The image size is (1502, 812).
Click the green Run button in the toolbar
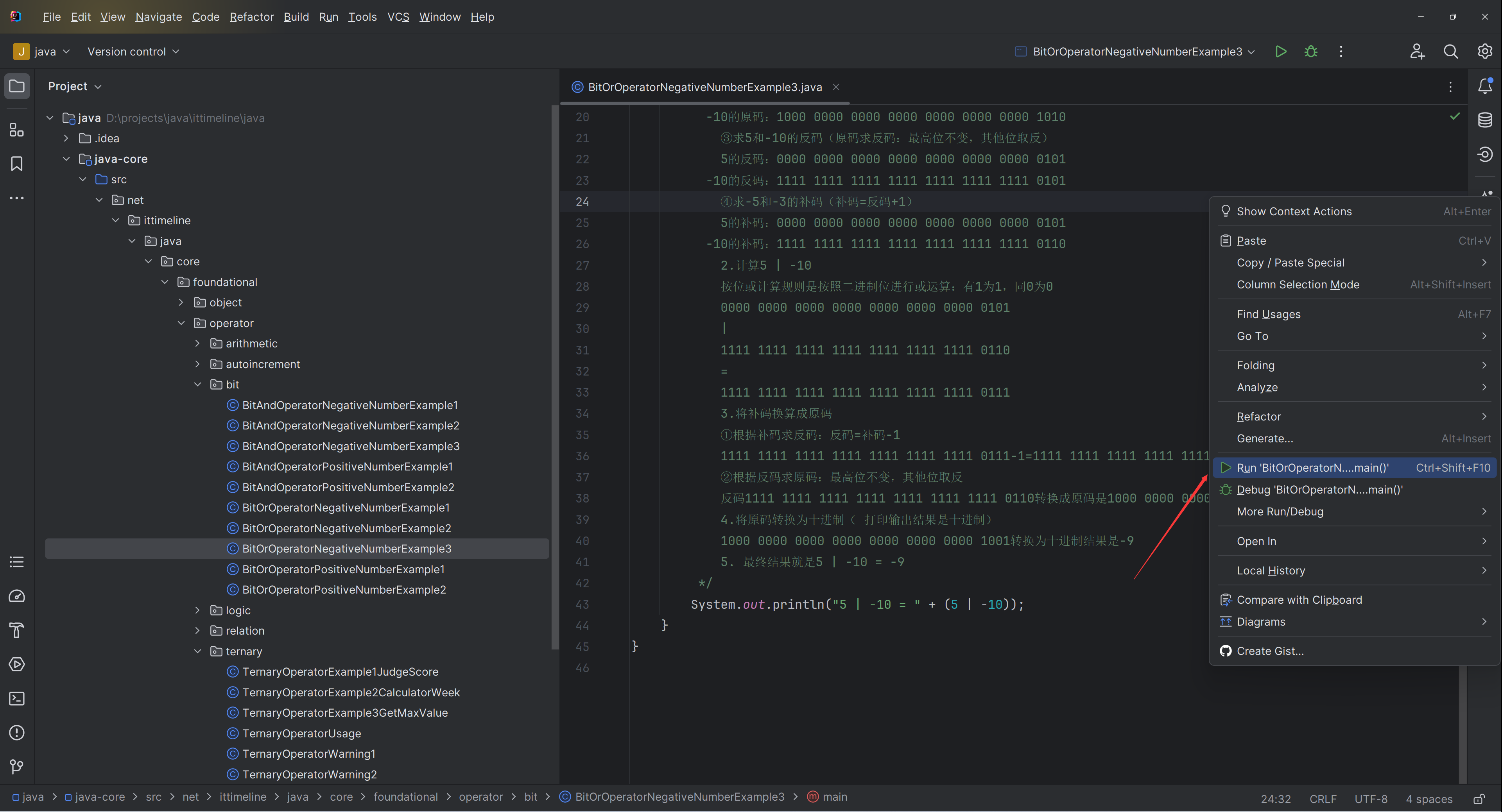1280,51
